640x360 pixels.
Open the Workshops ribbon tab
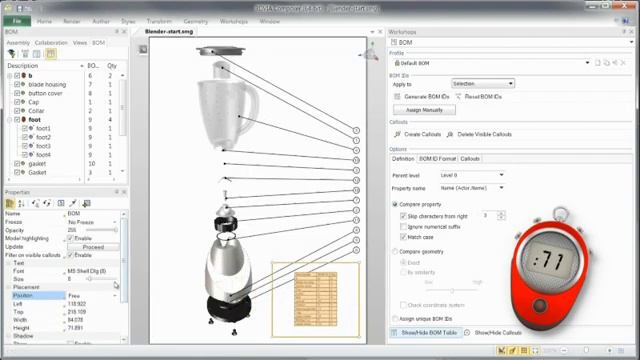pyautogui.click(x=234, y=21)
